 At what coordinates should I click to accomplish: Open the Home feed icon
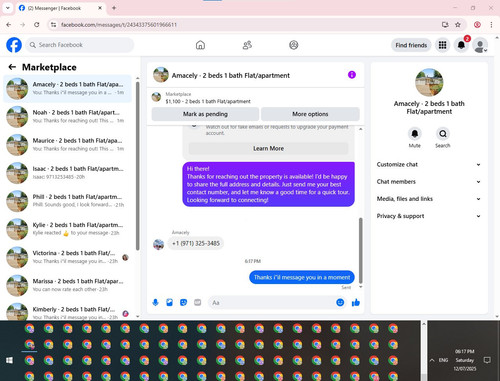[200, 45]
